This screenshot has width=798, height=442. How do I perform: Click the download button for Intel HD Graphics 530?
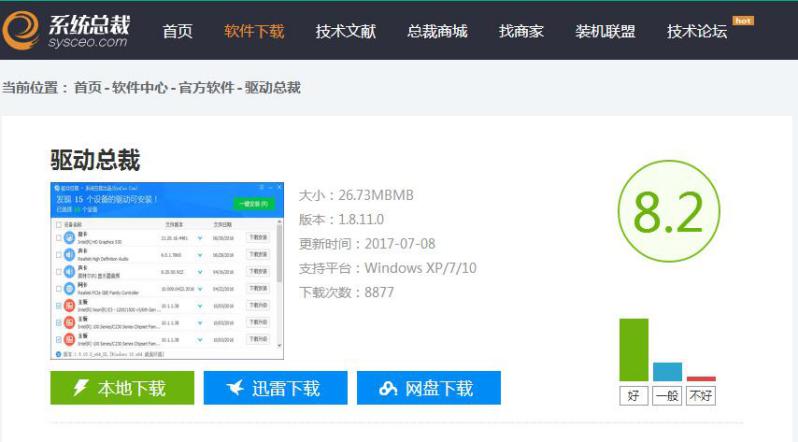point(259,238)
